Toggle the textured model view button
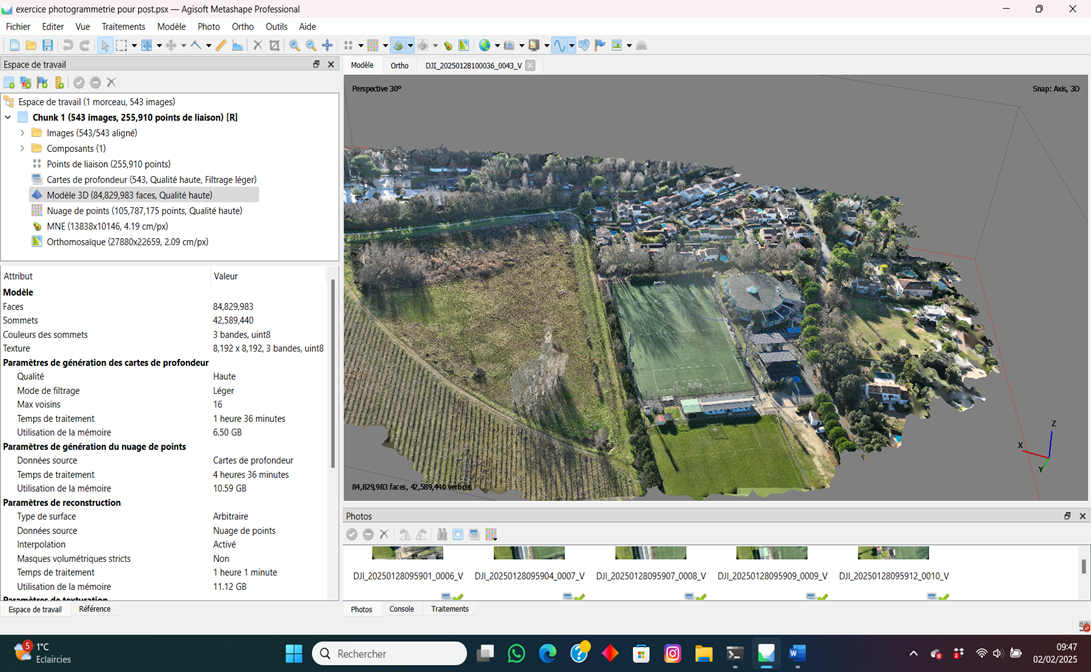This screenshot has height=672, width=1091. tap(399, 45)
